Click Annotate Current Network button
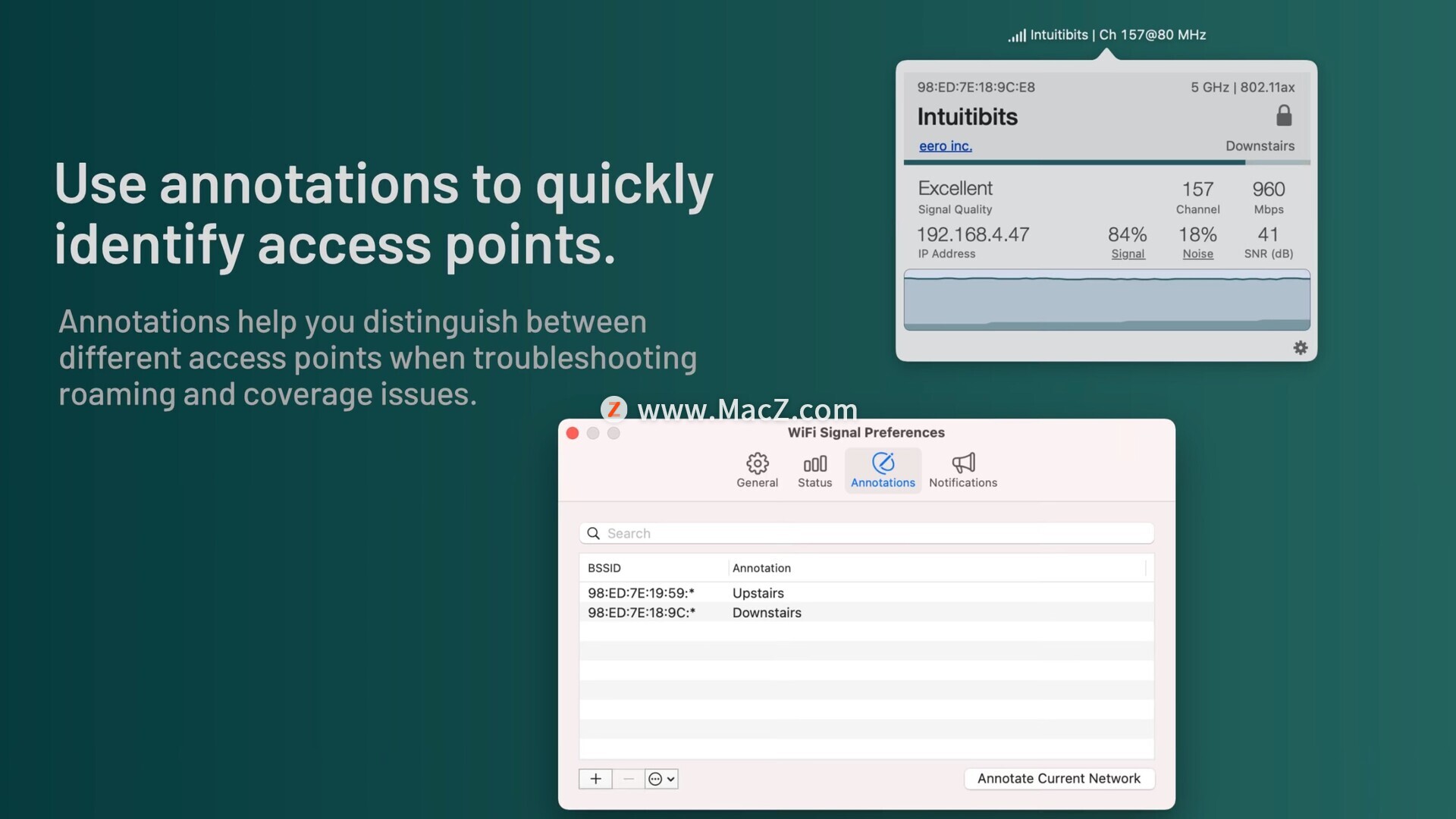The height and width of the screenshot is (819, 1456). point(1059,779)
